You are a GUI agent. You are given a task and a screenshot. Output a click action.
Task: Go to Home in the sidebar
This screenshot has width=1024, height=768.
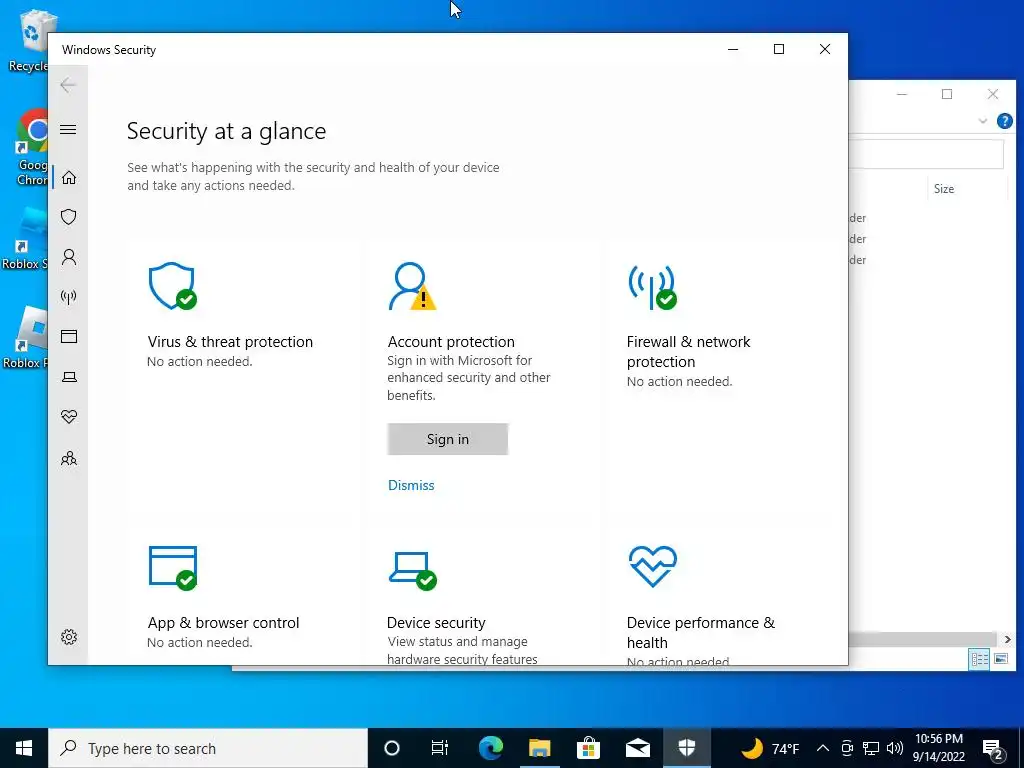(69, 178)
